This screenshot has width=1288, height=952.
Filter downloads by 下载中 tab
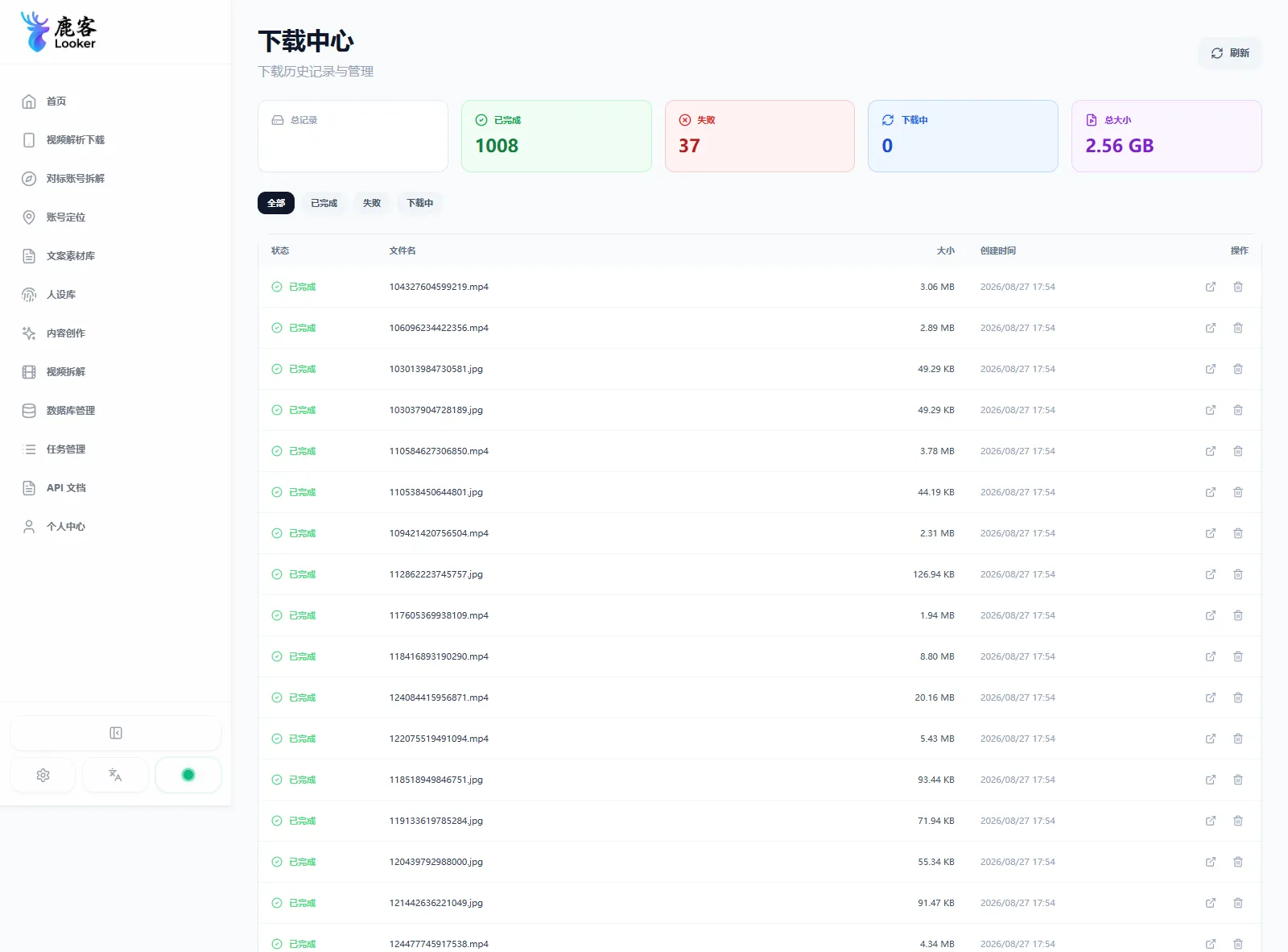click(x=419, y=203)
